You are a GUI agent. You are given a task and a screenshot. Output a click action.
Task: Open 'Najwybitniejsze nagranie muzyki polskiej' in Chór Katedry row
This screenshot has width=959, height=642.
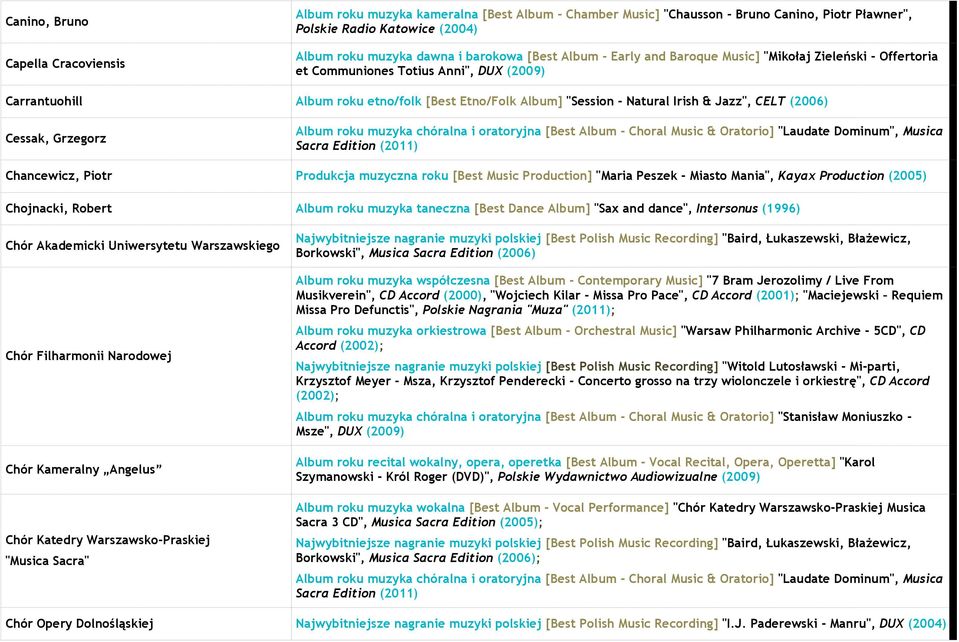tap(418, 543)
